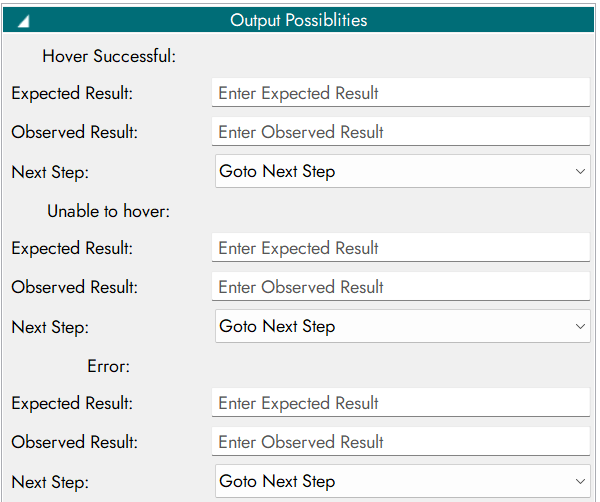Click Expected Result label in Hover Successful section
Viewport: 600px width, 502px height.
click(x=72, y=93)
